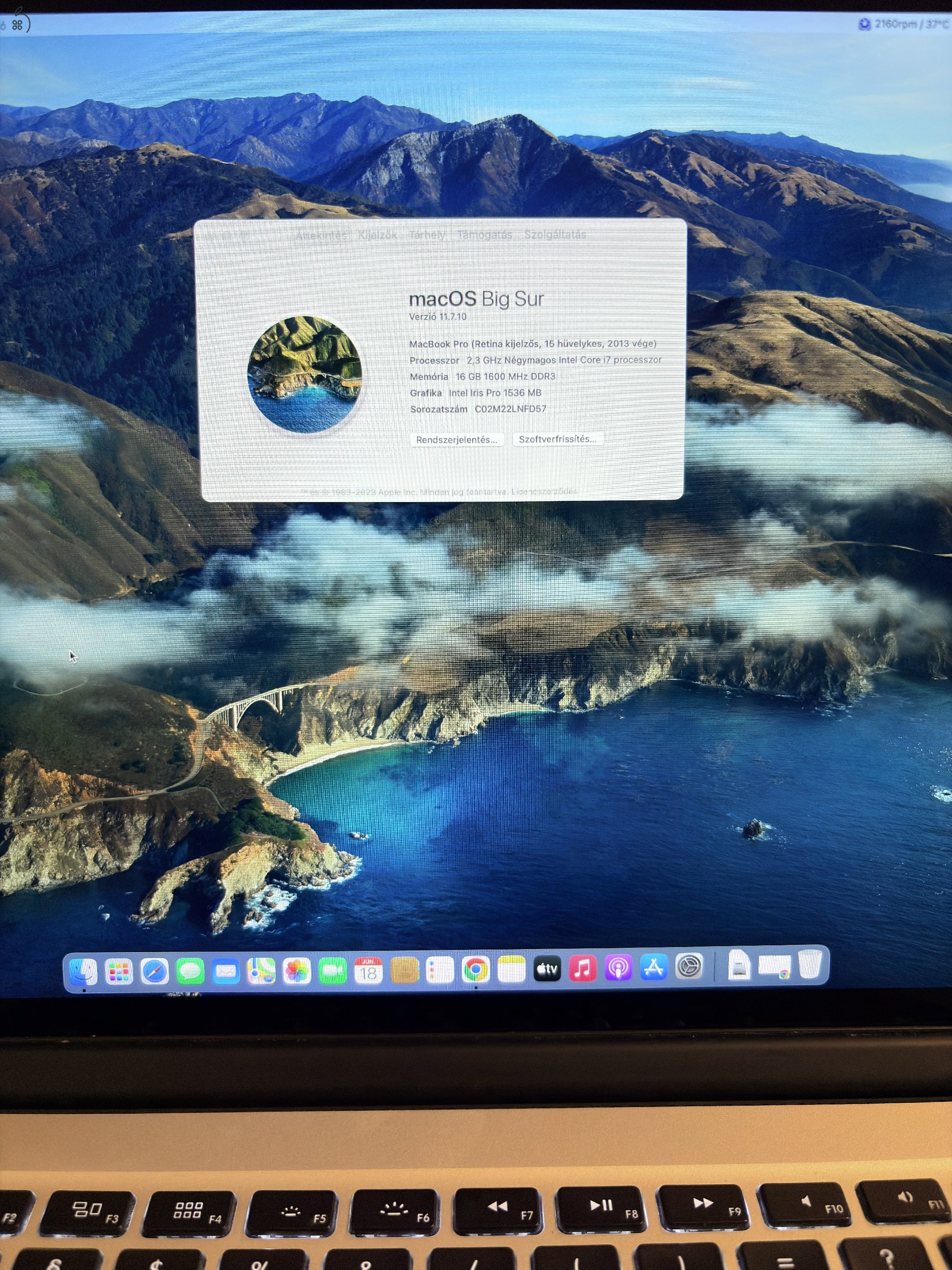
Task: Open Launchpad in the Dock
Action: pos(119,972)
